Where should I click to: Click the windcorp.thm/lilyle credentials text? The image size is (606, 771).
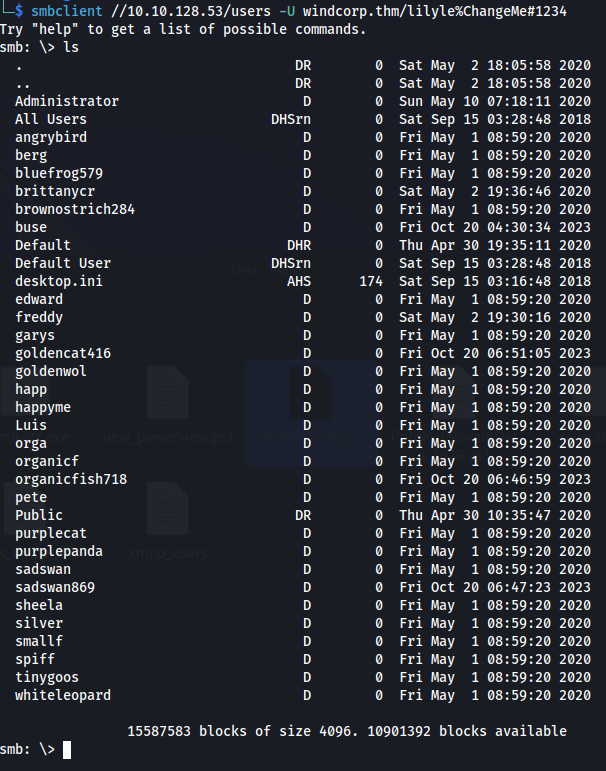point(364,11)
